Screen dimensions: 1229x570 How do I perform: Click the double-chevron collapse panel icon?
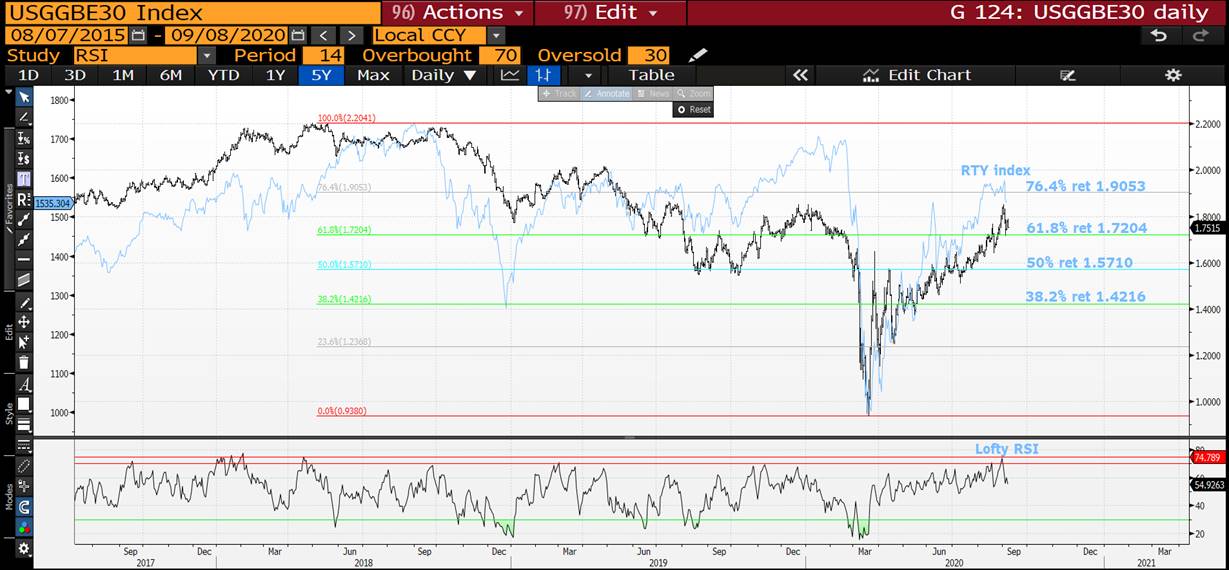point(799,75)
